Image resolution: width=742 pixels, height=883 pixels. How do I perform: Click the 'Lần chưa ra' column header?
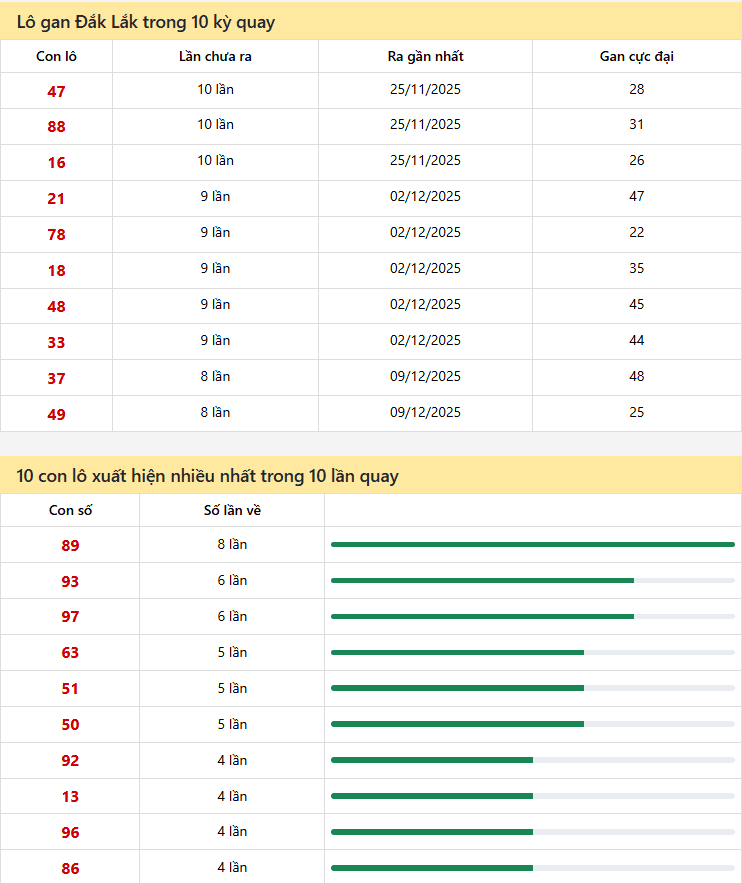[x=215, y=56]
